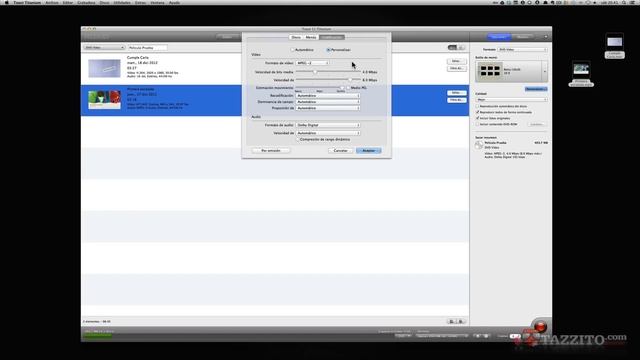The image size is (640, 360).
Task: Select the Automático radio button
Action: click(293, 50)
